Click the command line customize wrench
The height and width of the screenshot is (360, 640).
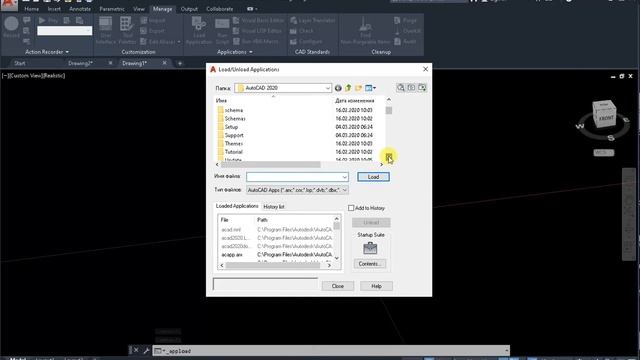(146, 351)
